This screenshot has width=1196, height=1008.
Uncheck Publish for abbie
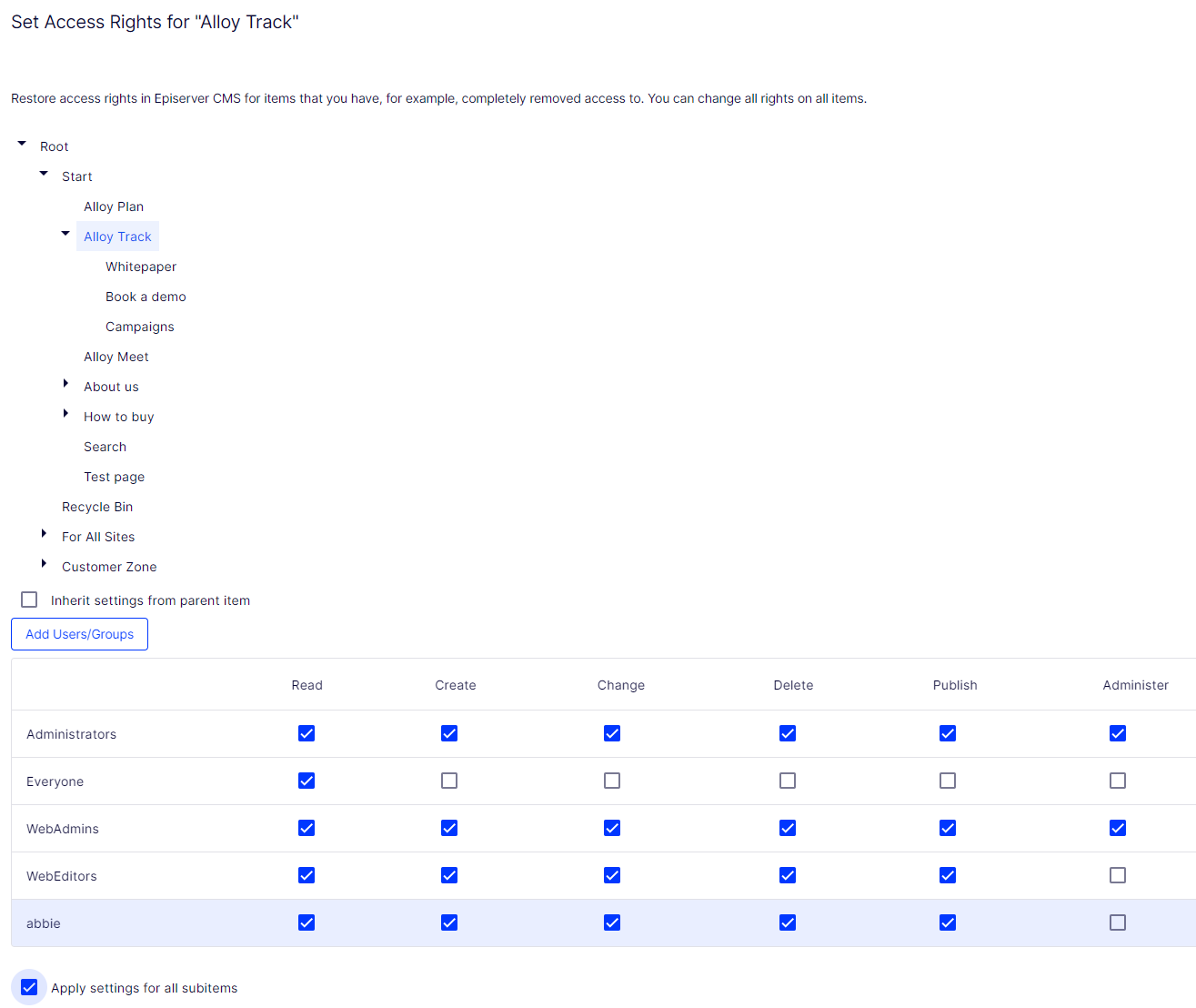coord(948,922)
